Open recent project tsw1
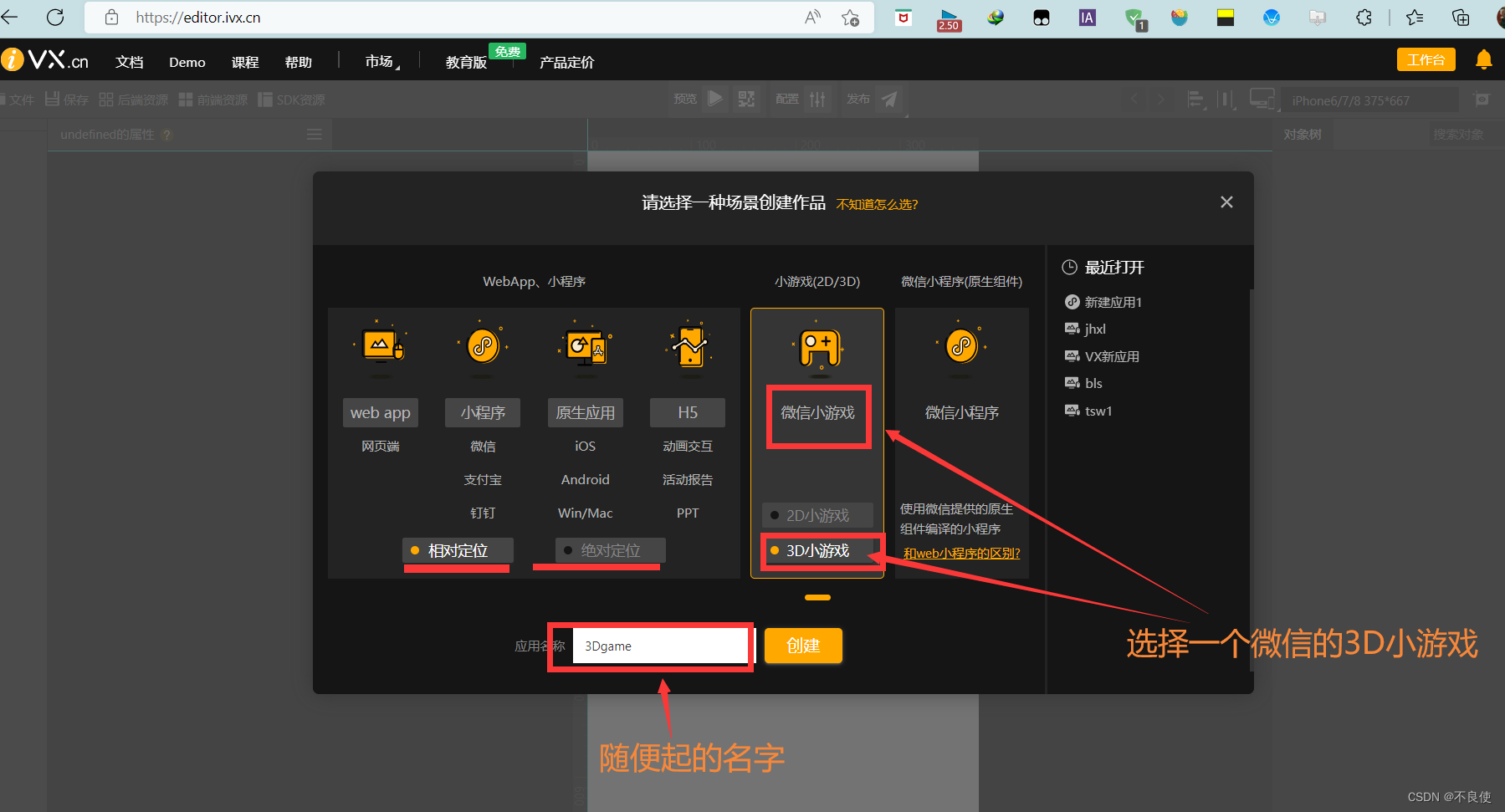1505x812 pixels. coord(1088,411)
